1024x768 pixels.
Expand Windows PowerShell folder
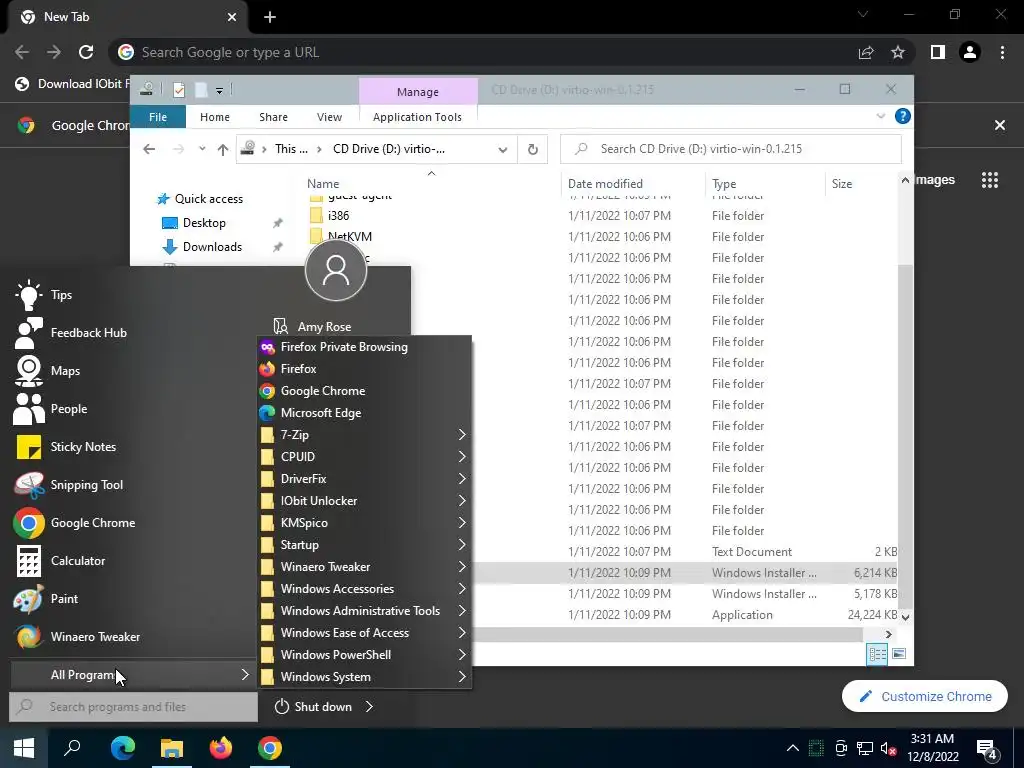tap(364, 654)
